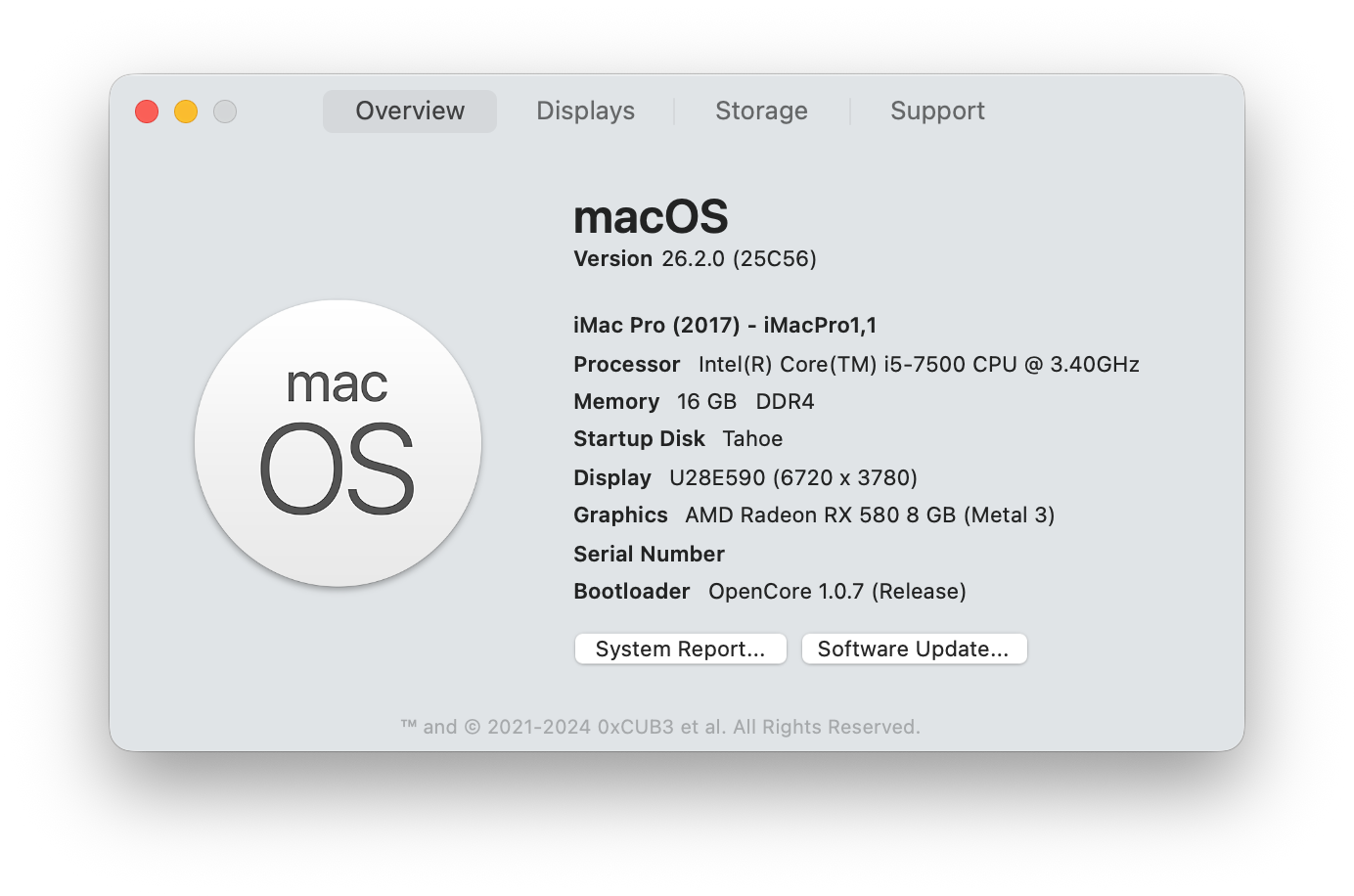Minimize the window using yellow button
Viewport: 1354px width, 896px height.
(186, 112)
